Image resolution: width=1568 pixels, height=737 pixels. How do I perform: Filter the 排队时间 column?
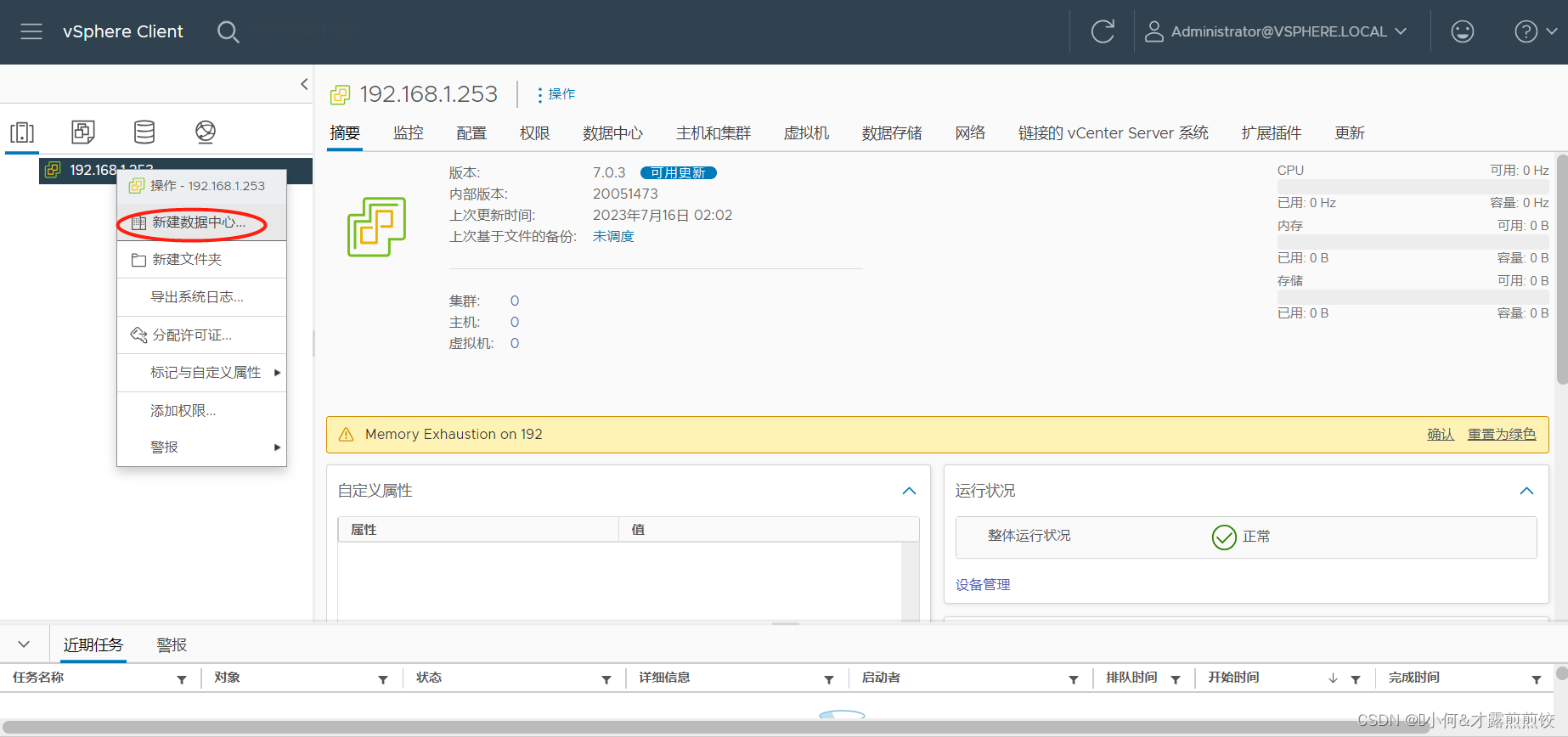pos(1176,679)
